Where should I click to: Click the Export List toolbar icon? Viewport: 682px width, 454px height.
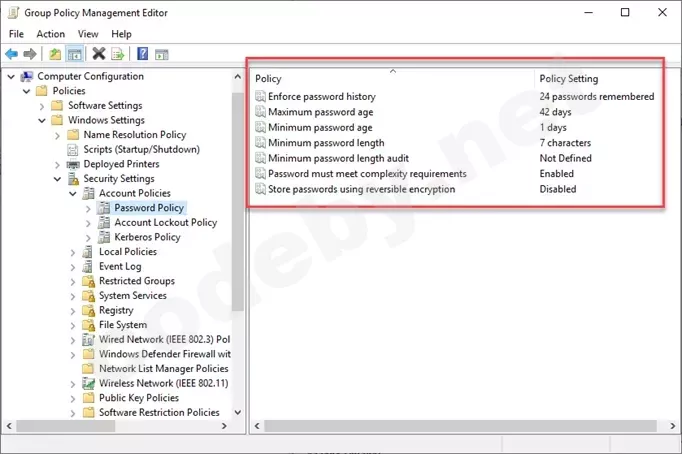click(118, 54)
